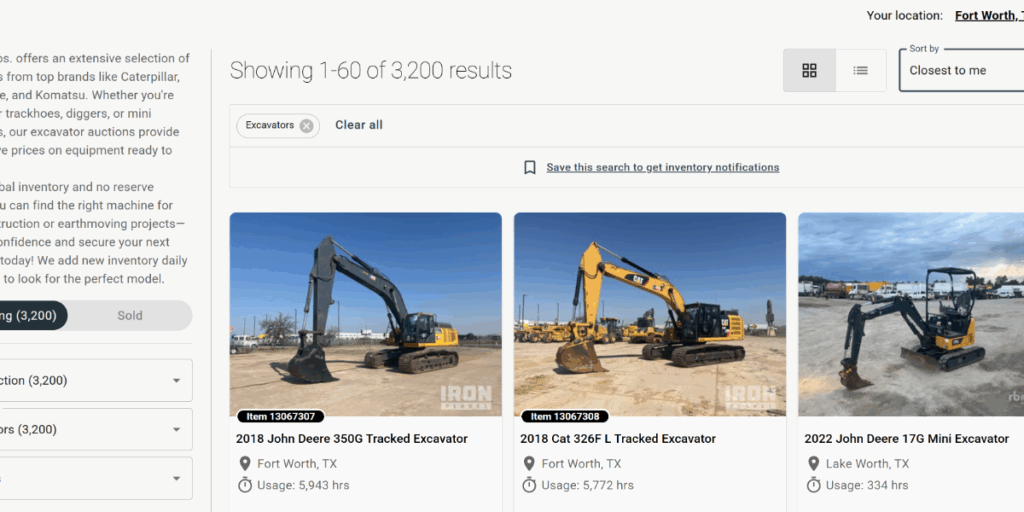Click 'Showing 1-60 of 3,200 results' heading
Screen dimensions: 1024x512
tap(370, 71)
